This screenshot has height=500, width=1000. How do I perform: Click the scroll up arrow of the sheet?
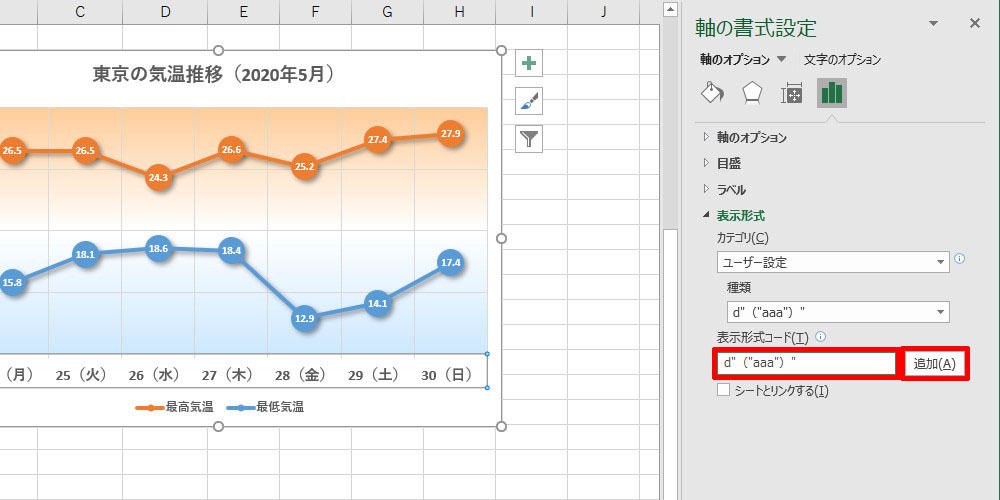(x=669, y=9)
